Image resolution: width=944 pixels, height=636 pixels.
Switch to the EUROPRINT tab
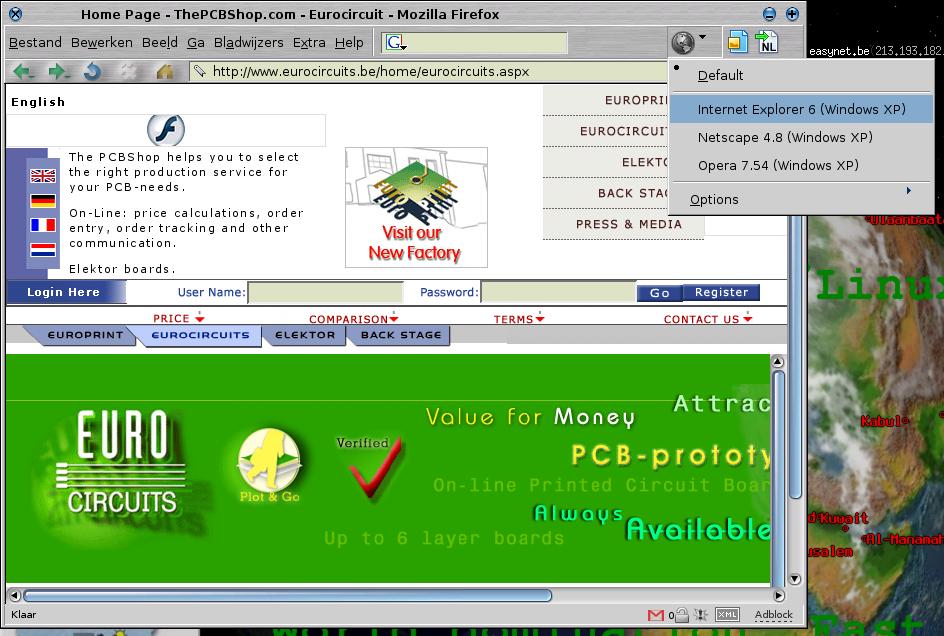84,335
